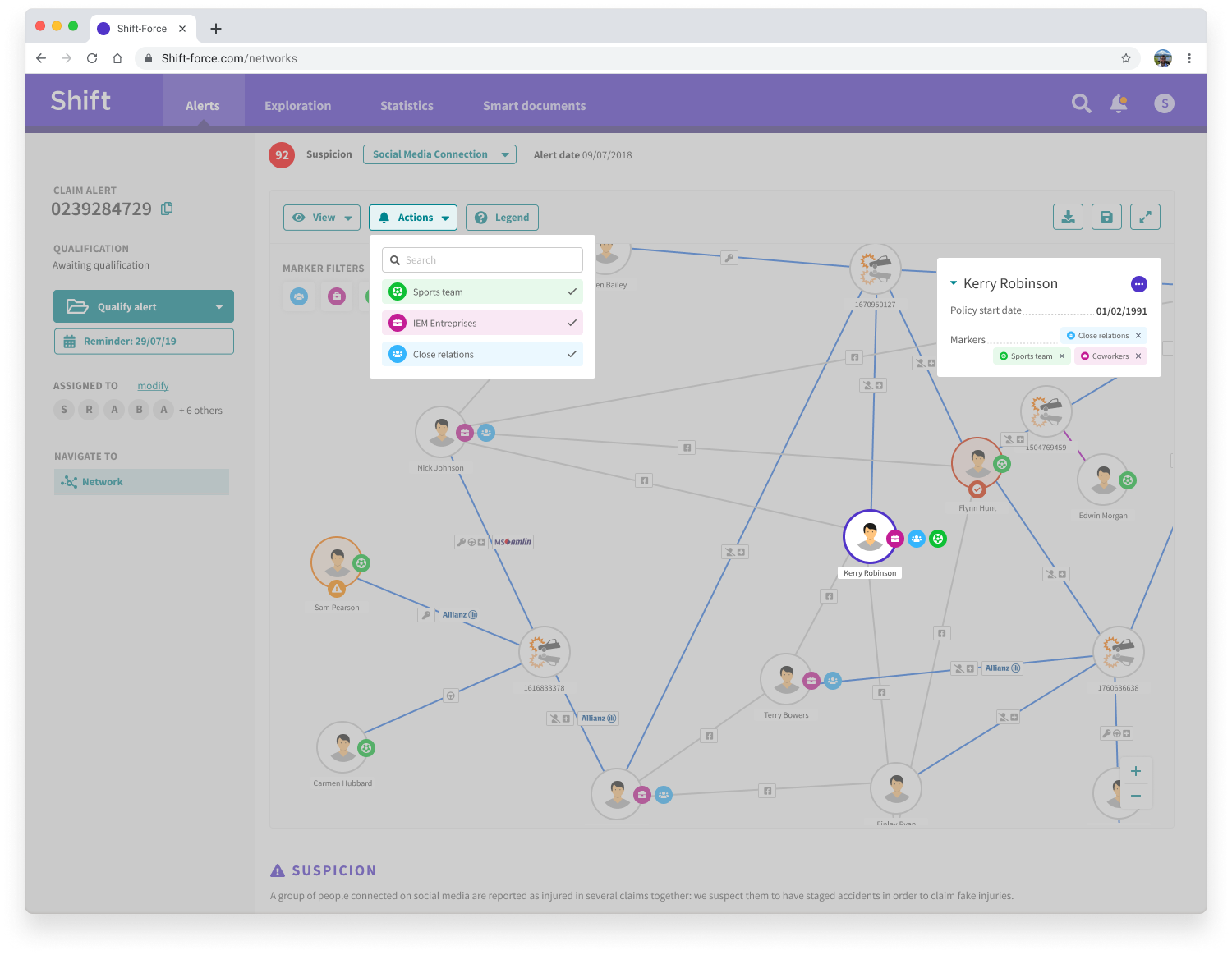The width and height of the screenshot is (1232, 955).
Task: Expand graph to fullscreen
Action: coord(1145,217)
